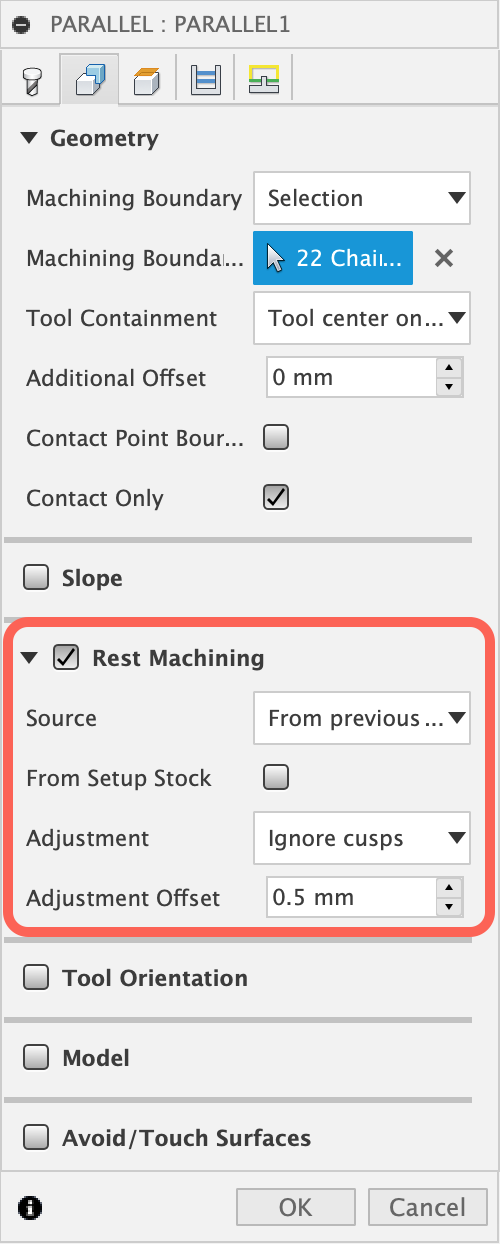This screenshot has width=500, height=1244.
Task: Enable the Contact Point Boundary checkbox
Action: point(275,437)
